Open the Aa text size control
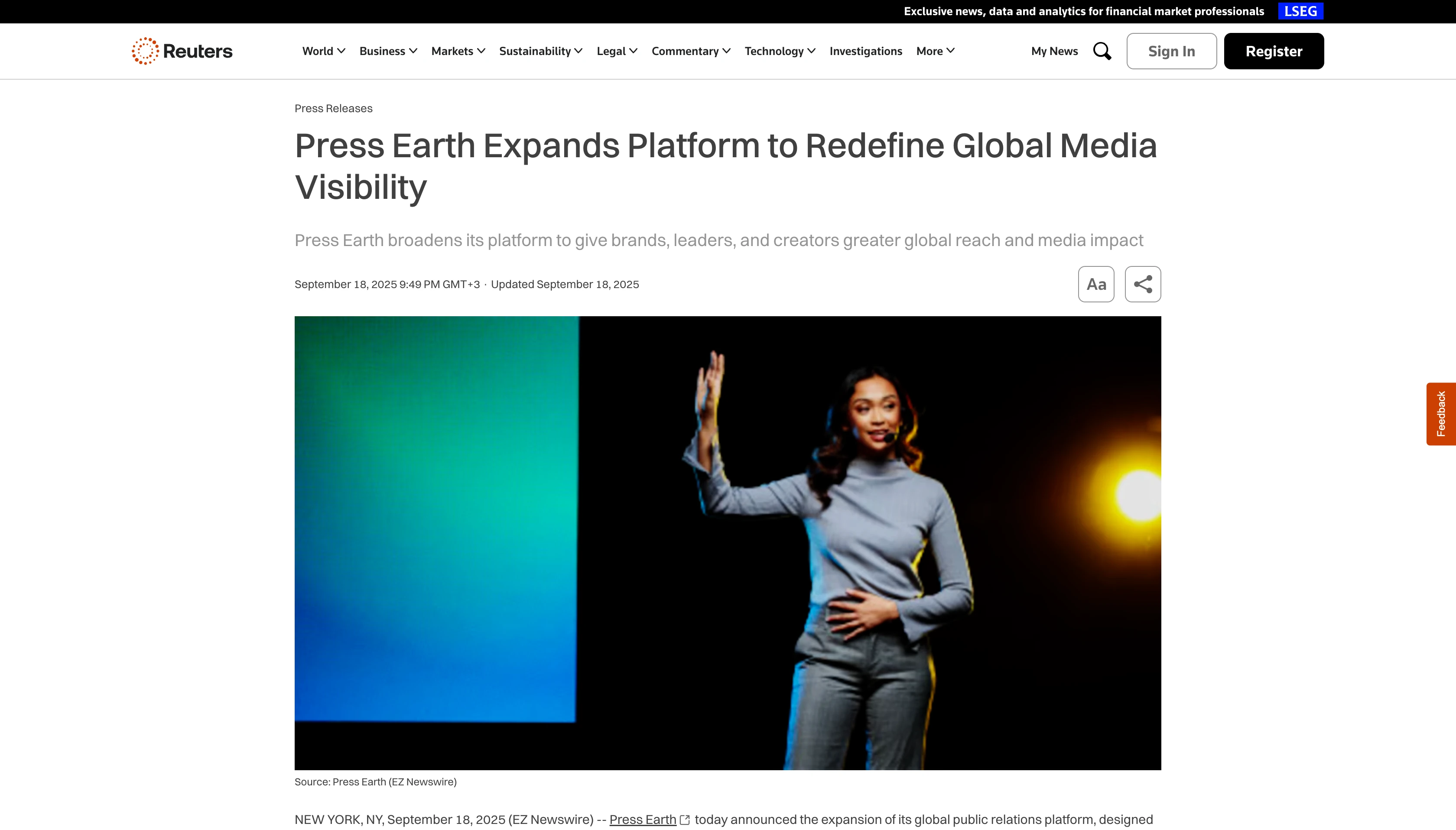Screen dimensions: 1456x830 coord(1096,284)
